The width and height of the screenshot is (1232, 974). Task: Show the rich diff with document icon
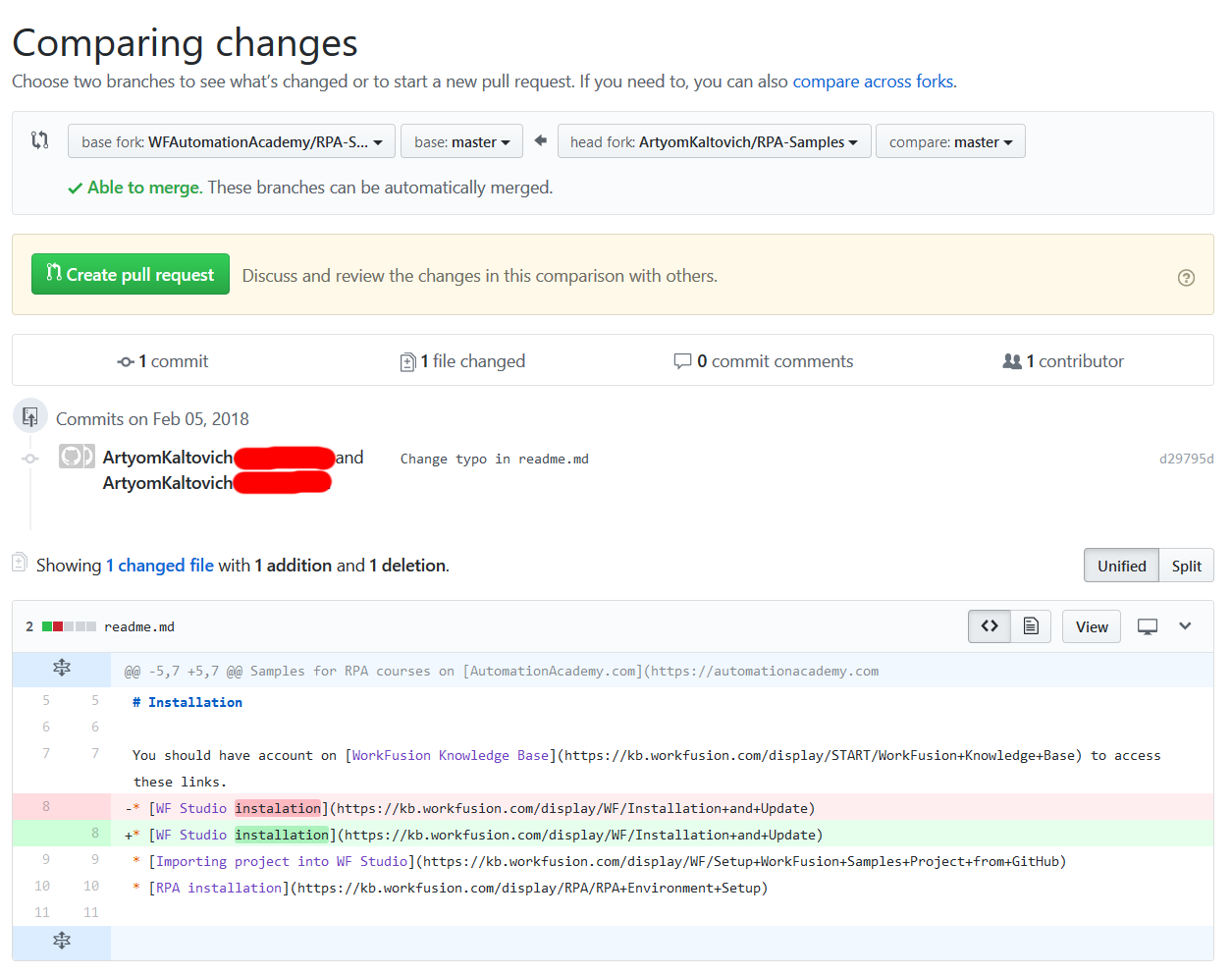coord(1031,626)
